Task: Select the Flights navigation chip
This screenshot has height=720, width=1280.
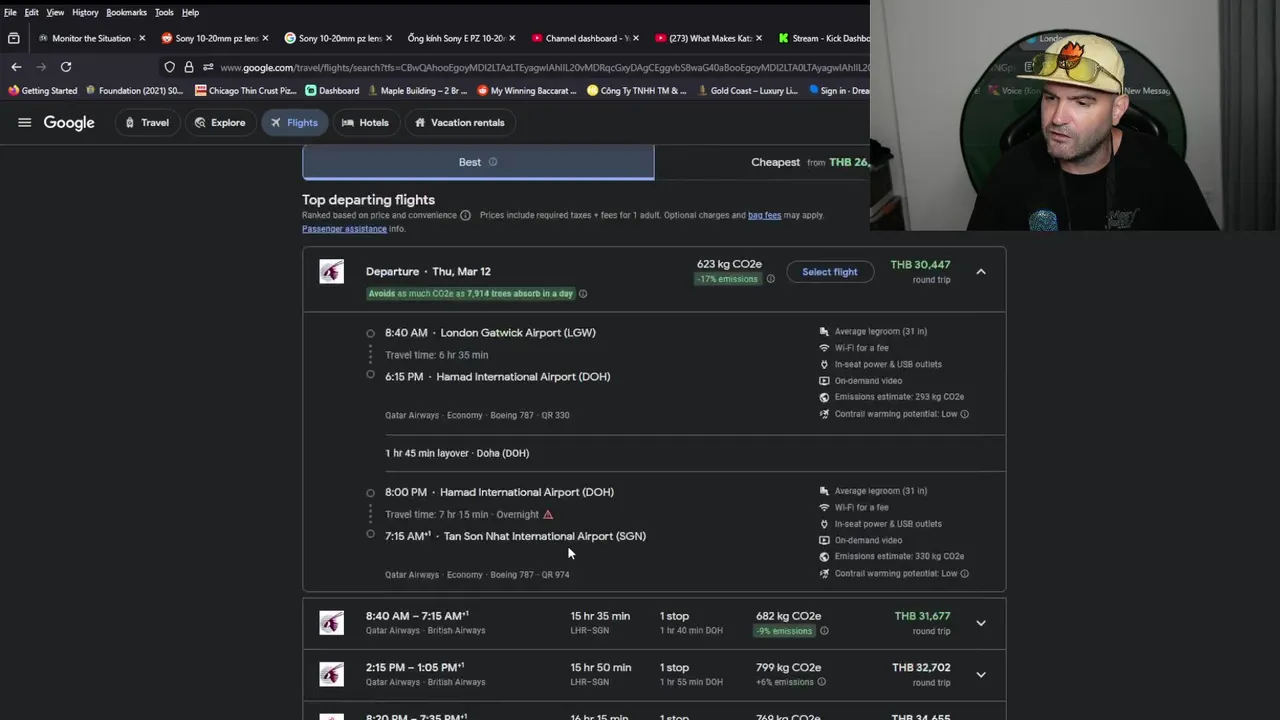Action: coord(294,123)
